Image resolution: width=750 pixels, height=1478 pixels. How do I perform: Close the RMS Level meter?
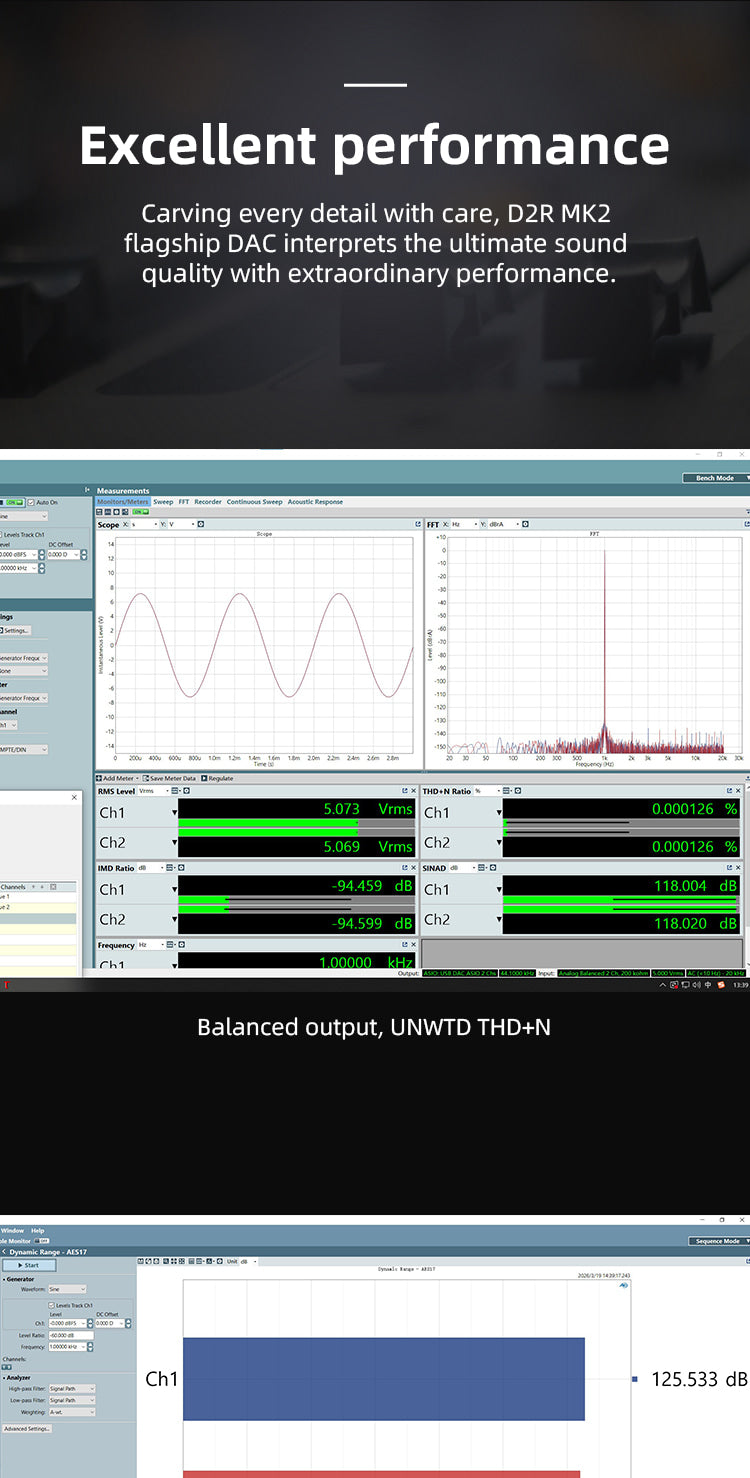[414, 791]
